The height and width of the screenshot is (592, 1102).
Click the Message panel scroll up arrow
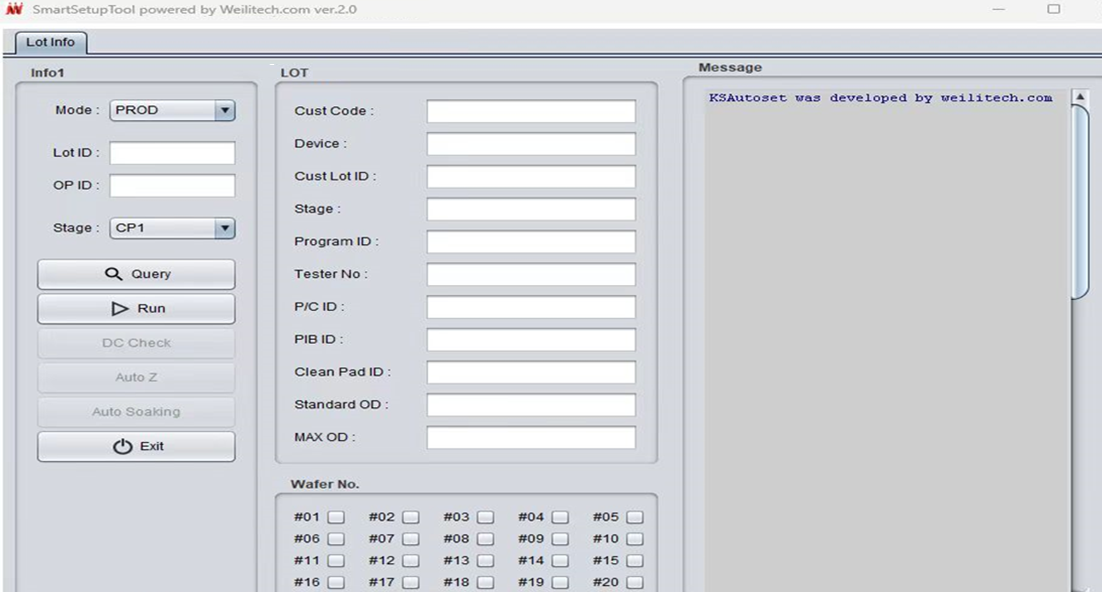[1080, 98]
